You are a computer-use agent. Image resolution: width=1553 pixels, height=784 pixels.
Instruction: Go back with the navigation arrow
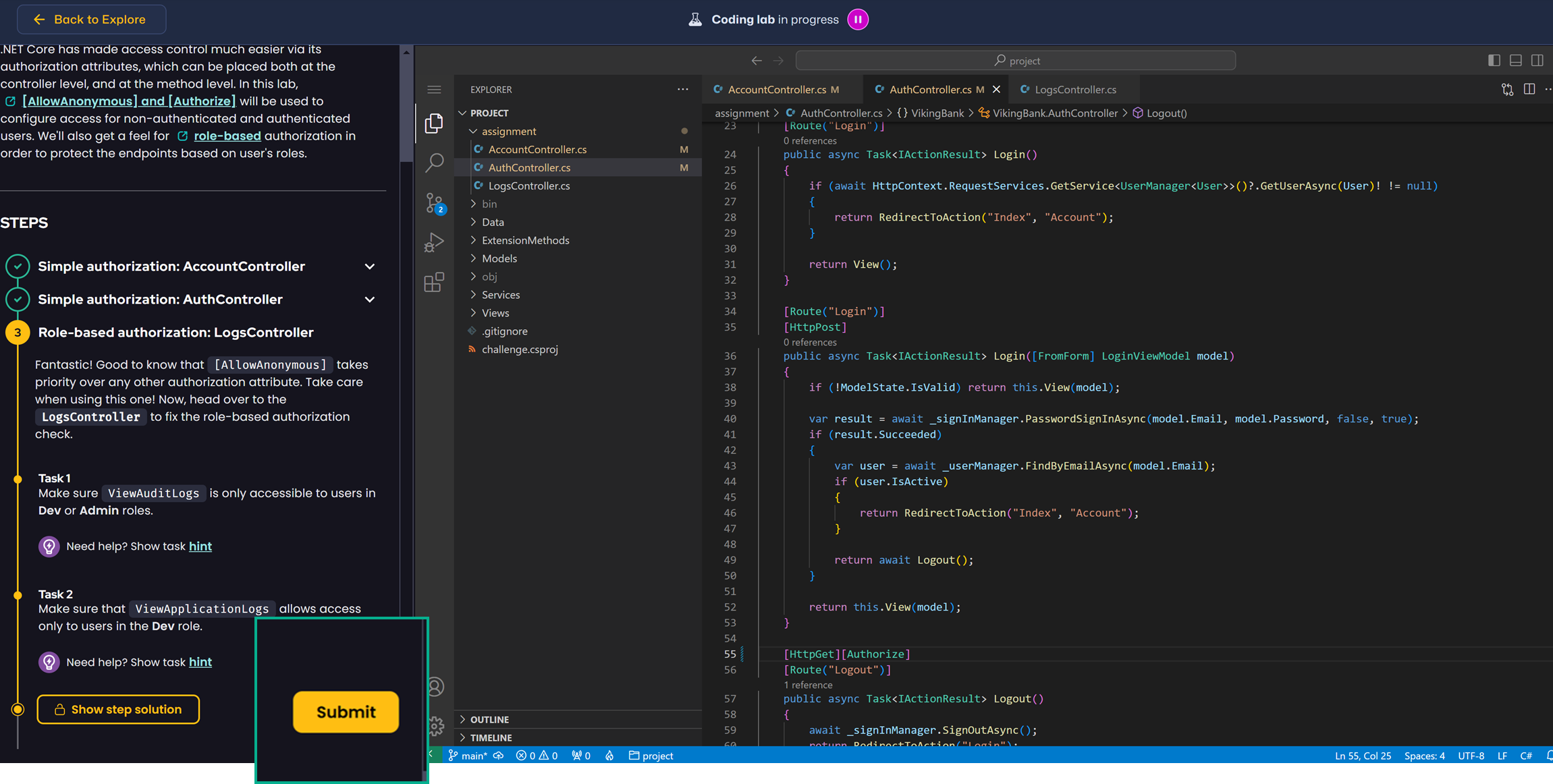pyautogui.click(x=757, y=61)
